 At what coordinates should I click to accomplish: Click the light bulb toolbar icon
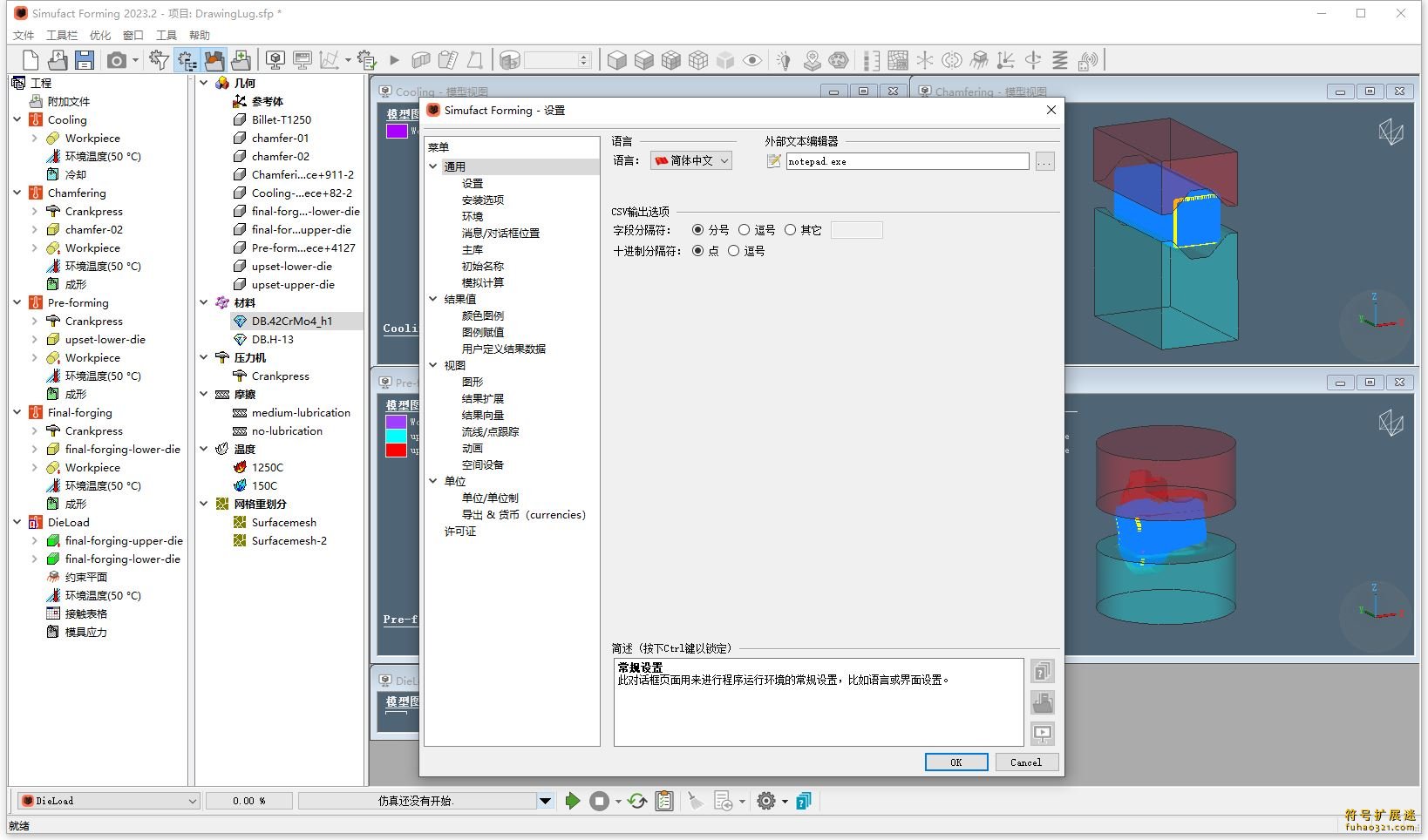[784, 60]
